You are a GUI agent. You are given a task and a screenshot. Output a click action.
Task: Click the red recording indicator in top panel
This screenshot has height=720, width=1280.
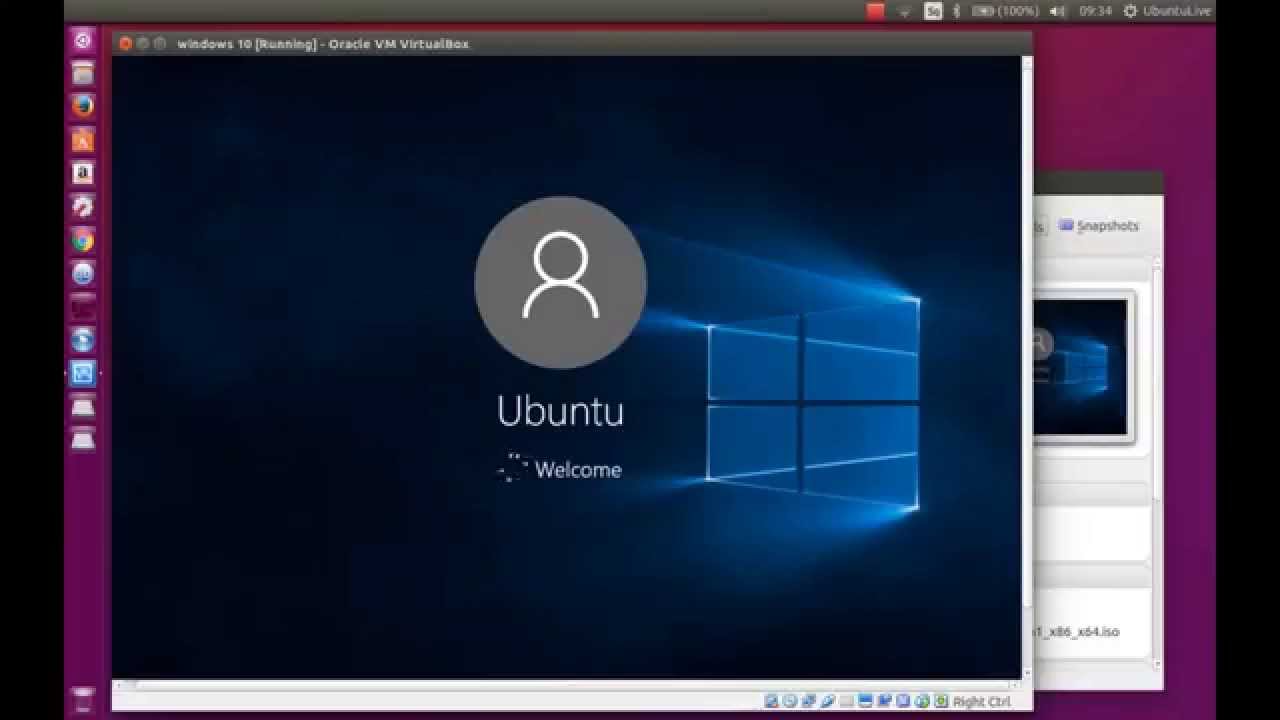click(876, 11)
